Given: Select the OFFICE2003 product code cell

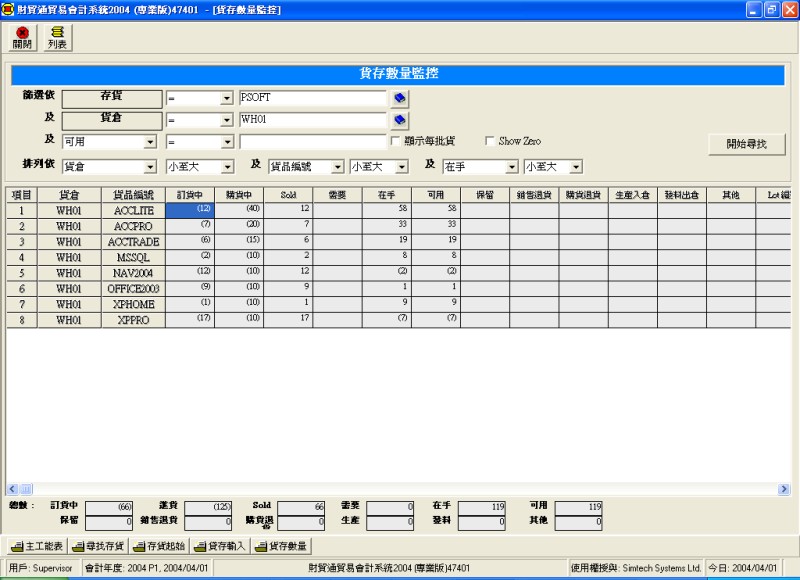Looking at the screenshot, I should pyautogui.click(x=133, y=289).
